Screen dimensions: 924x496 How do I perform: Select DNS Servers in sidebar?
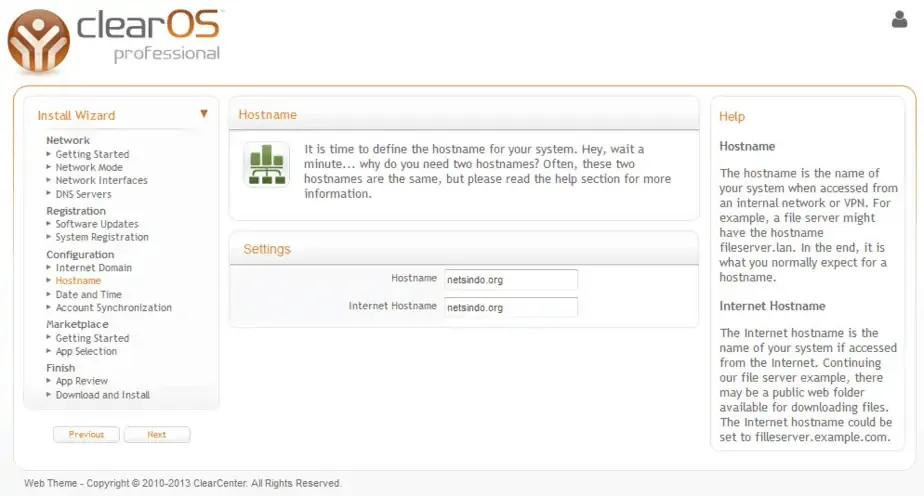(x=83, y=194)
